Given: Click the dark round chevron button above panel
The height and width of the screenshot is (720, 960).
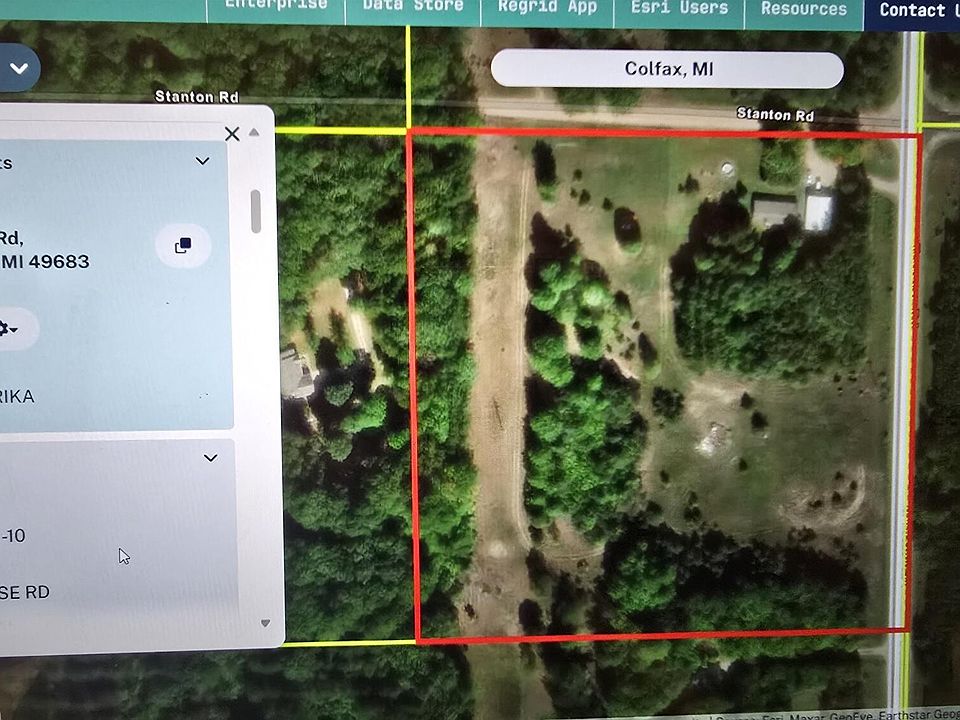Looking at the screenshot, I should tap(18, 69).
